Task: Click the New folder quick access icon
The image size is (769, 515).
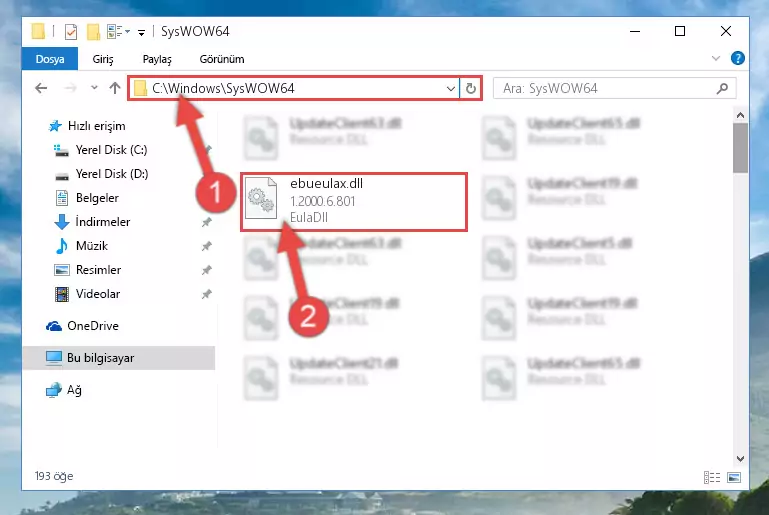Action: coord(93,32)
